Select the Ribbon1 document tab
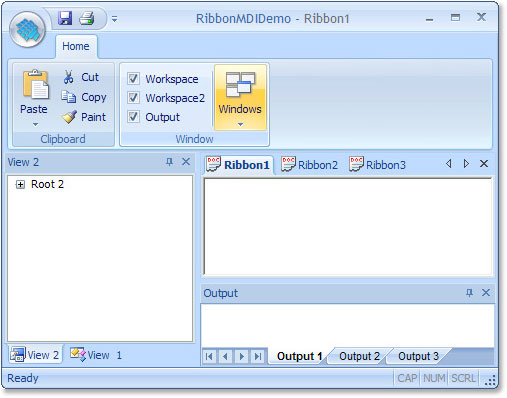This screenshot has height=398, width=507. click(238, 165)
